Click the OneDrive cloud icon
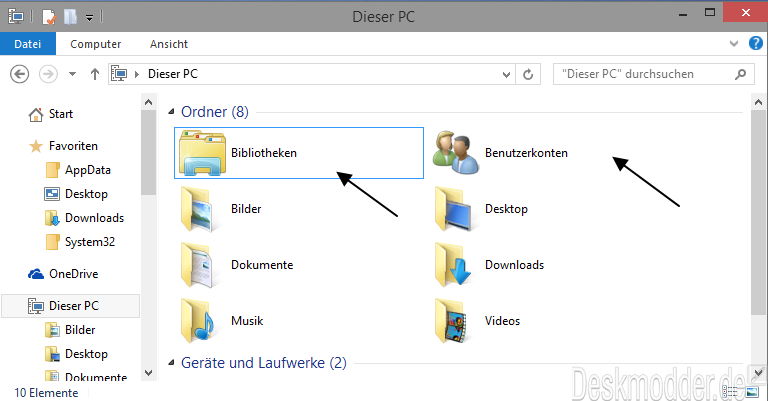The width and height of the screenshot is (768, 401). (x=36, y=274)
